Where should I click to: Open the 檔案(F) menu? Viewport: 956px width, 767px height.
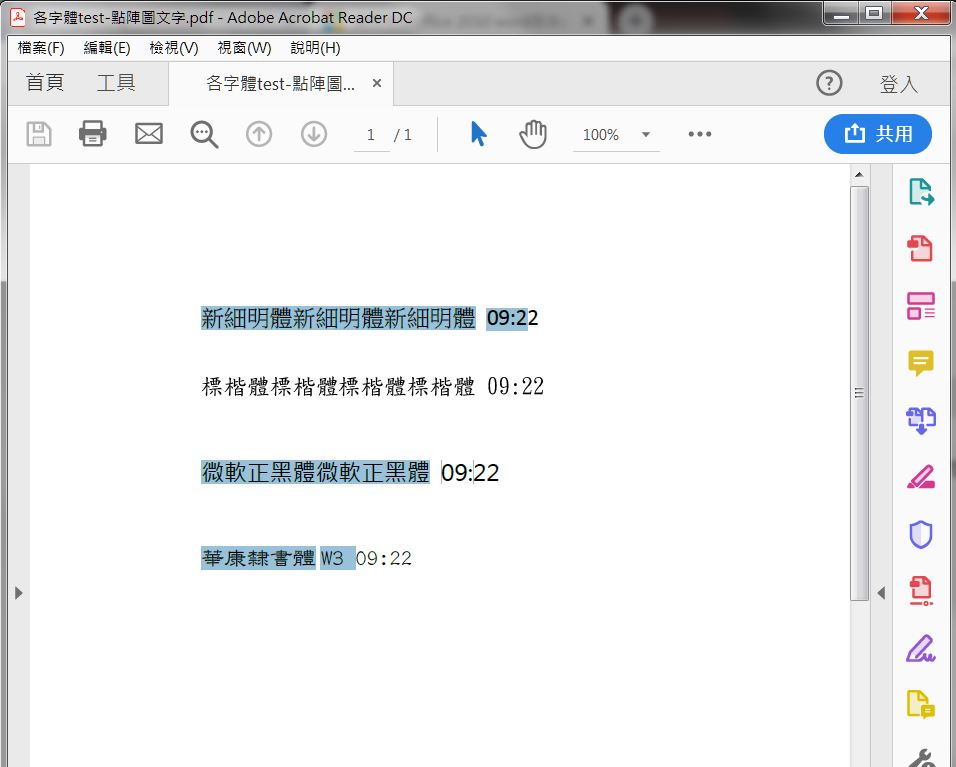click(41, 48)
